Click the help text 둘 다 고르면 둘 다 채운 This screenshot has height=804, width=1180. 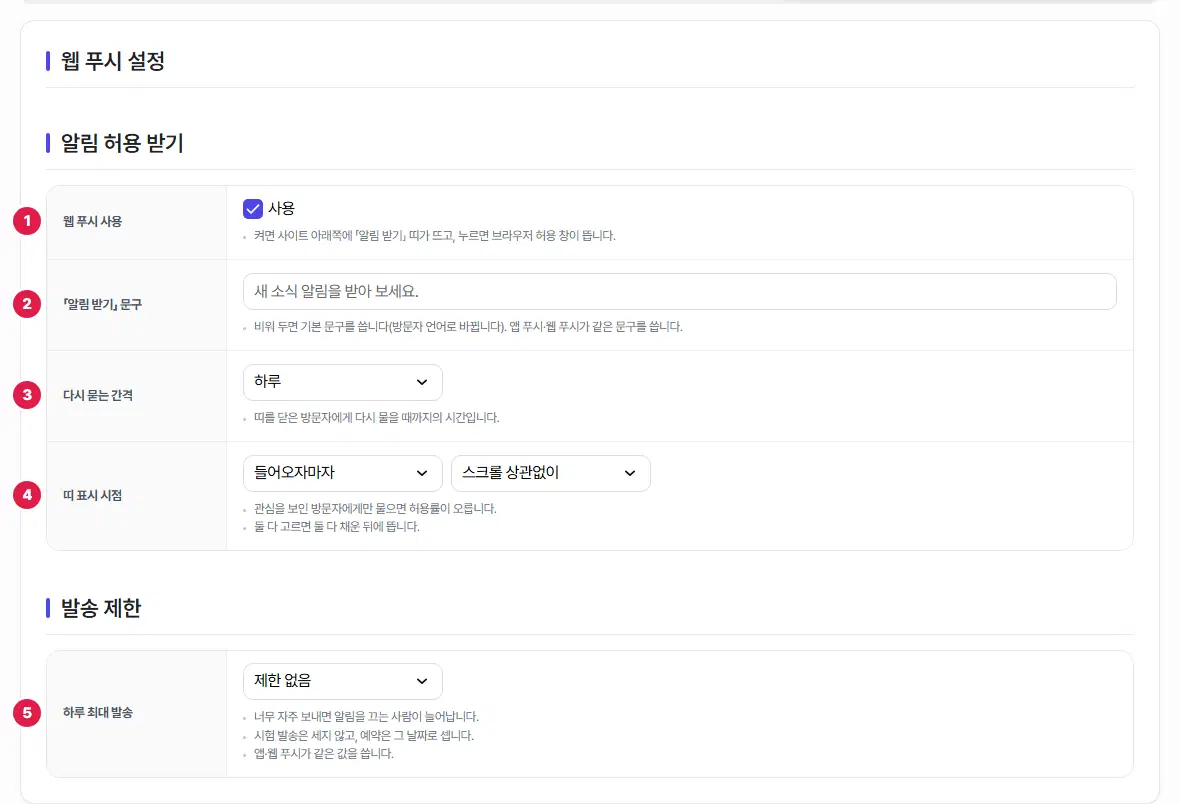(x=336, y=527)
